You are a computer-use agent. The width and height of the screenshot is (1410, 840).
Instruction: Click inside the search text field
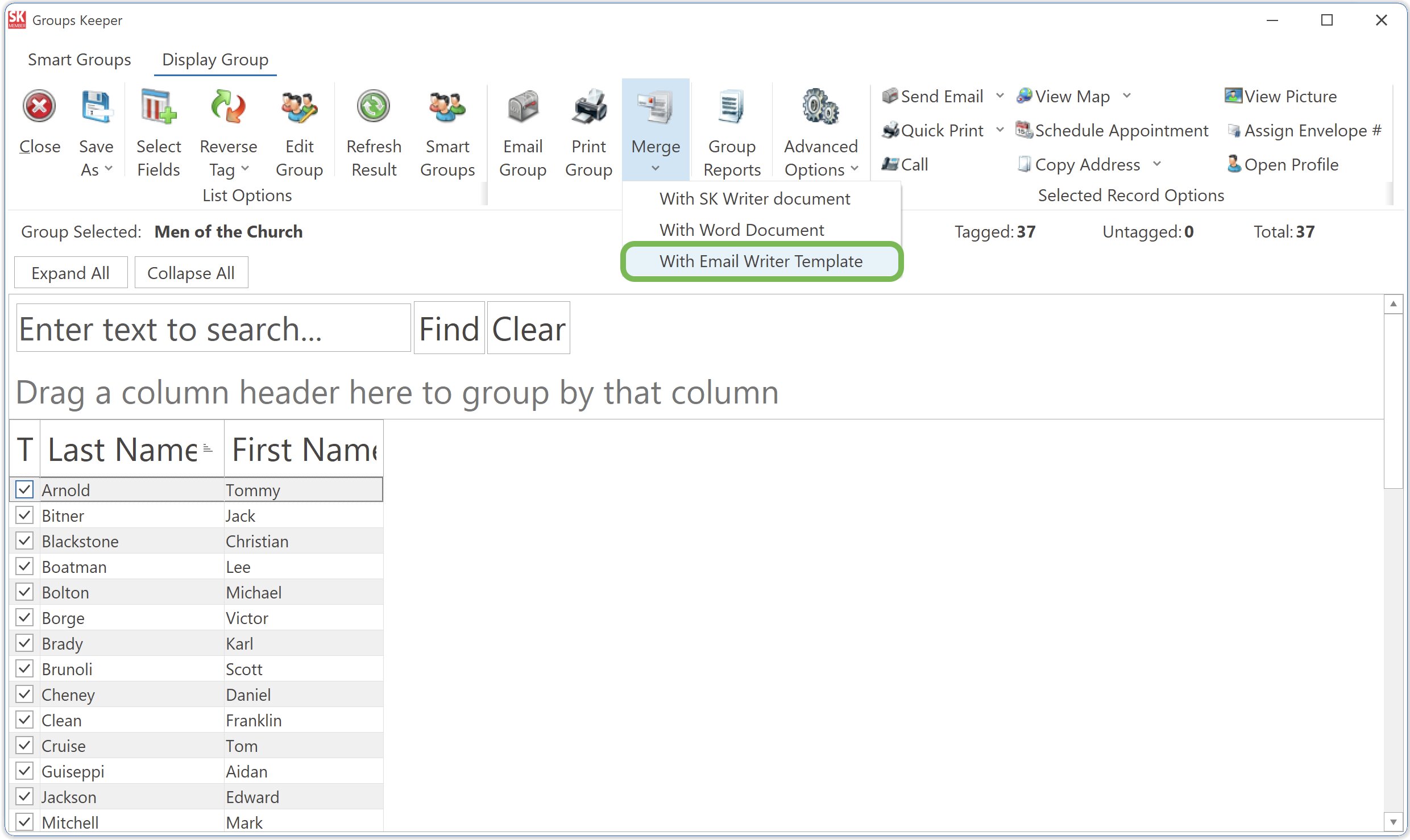pyautogui.click(x=213, y=328)
